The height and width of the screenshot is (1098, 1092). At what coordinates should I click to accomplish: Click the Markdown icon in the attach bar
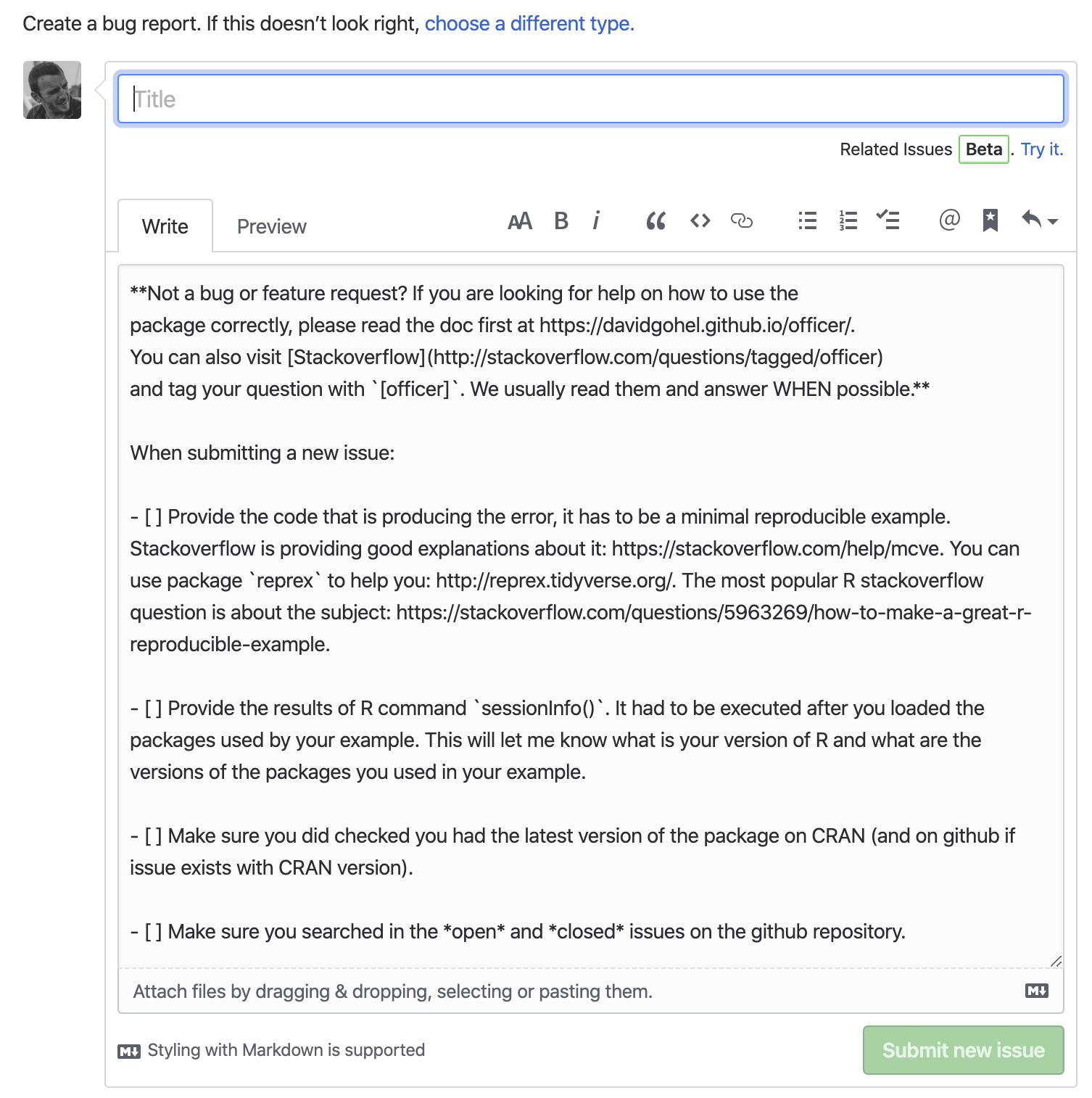click(1036, 991)
